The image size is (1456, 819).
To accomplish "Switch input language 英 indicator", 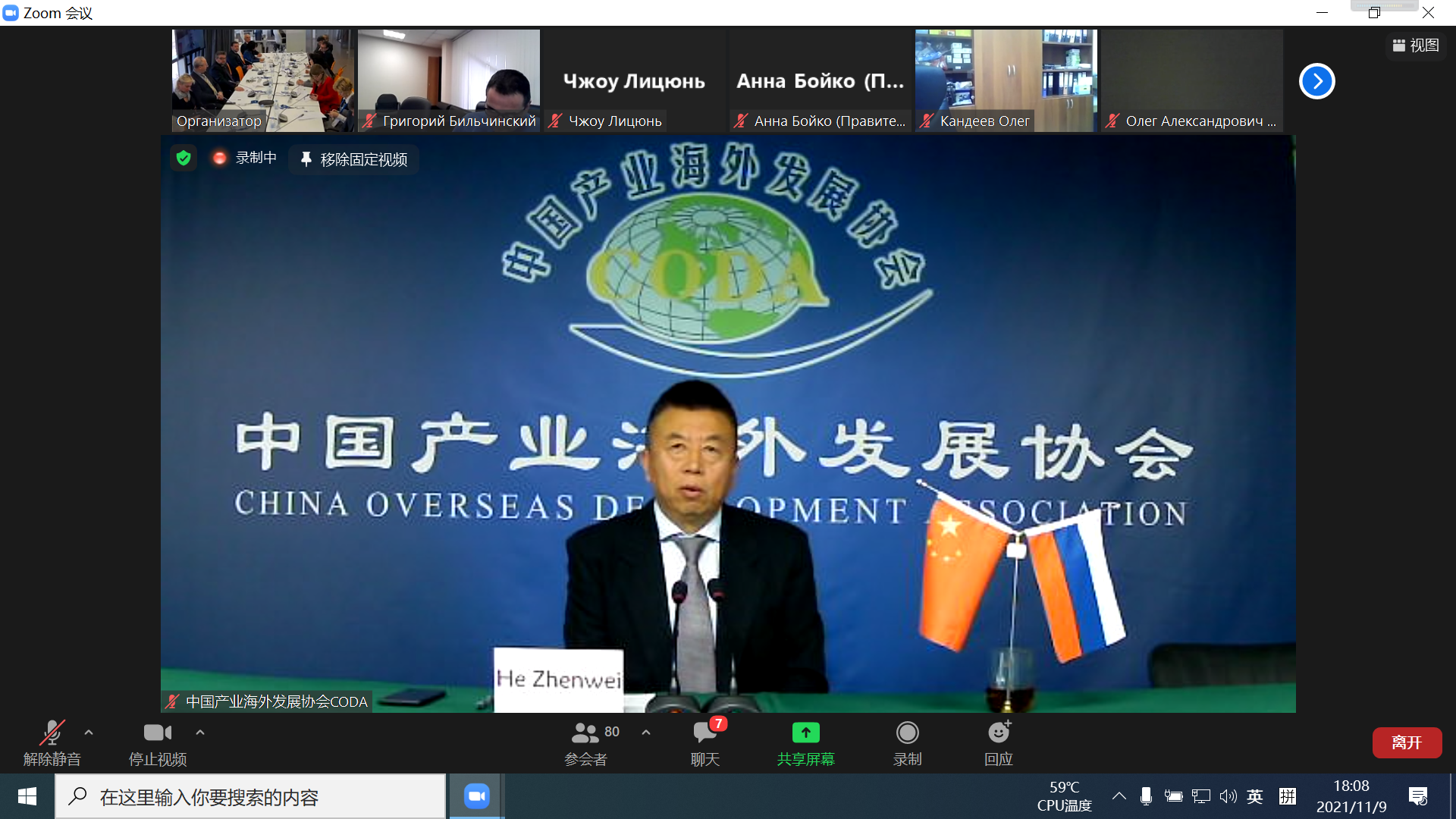I will click(x=1255, y=796).
